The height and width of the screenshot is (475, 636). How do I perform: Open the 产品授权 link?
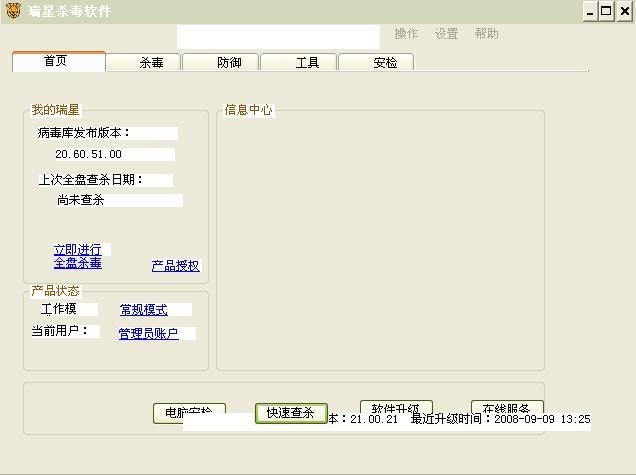click(x=176, y=266)
